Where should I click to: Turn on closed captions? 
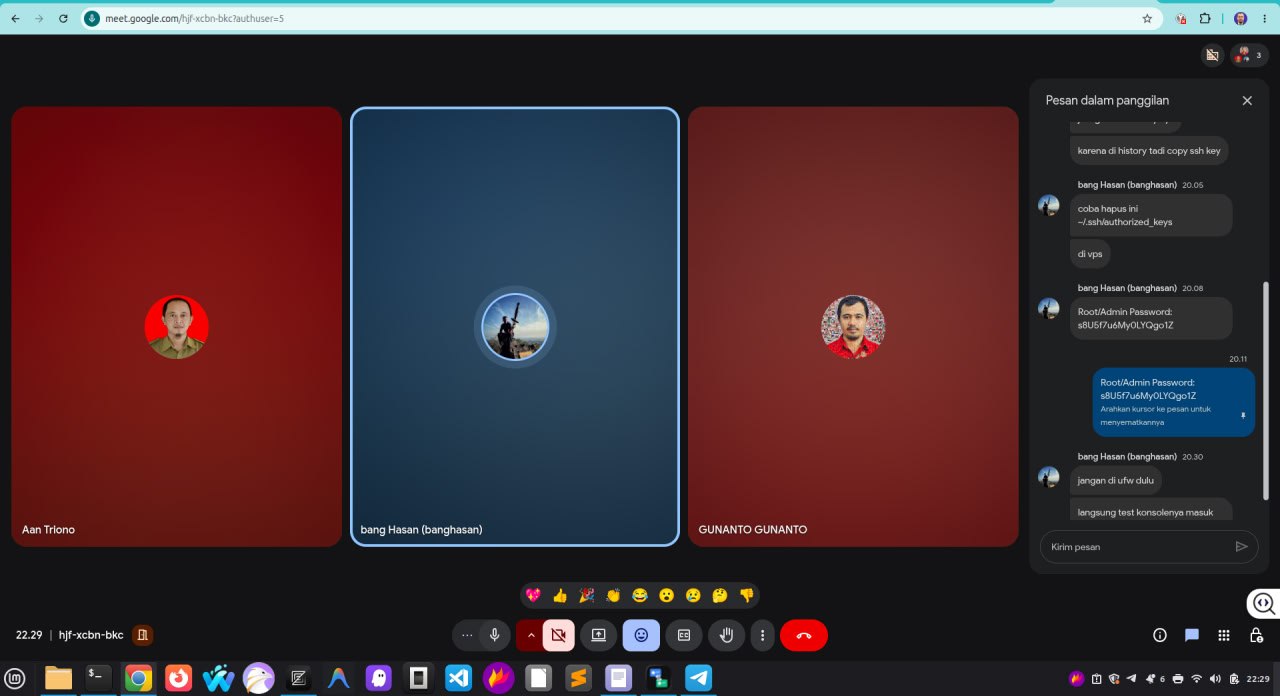click(x=684, y=635)
